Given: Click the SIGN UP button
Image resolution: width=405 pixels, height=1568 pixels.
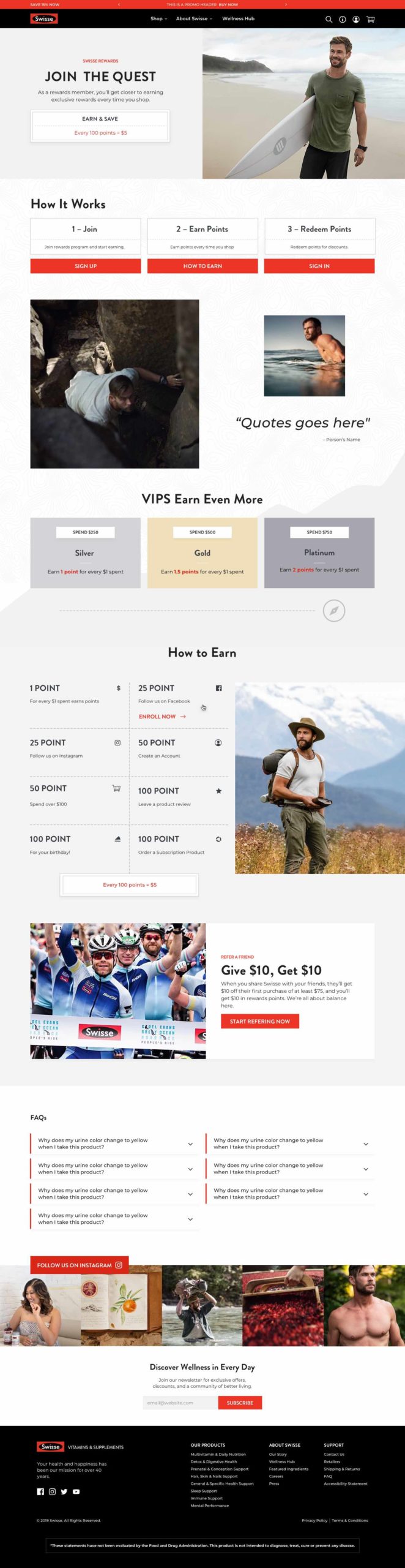Looking at the screenshot, I should 86,266.
